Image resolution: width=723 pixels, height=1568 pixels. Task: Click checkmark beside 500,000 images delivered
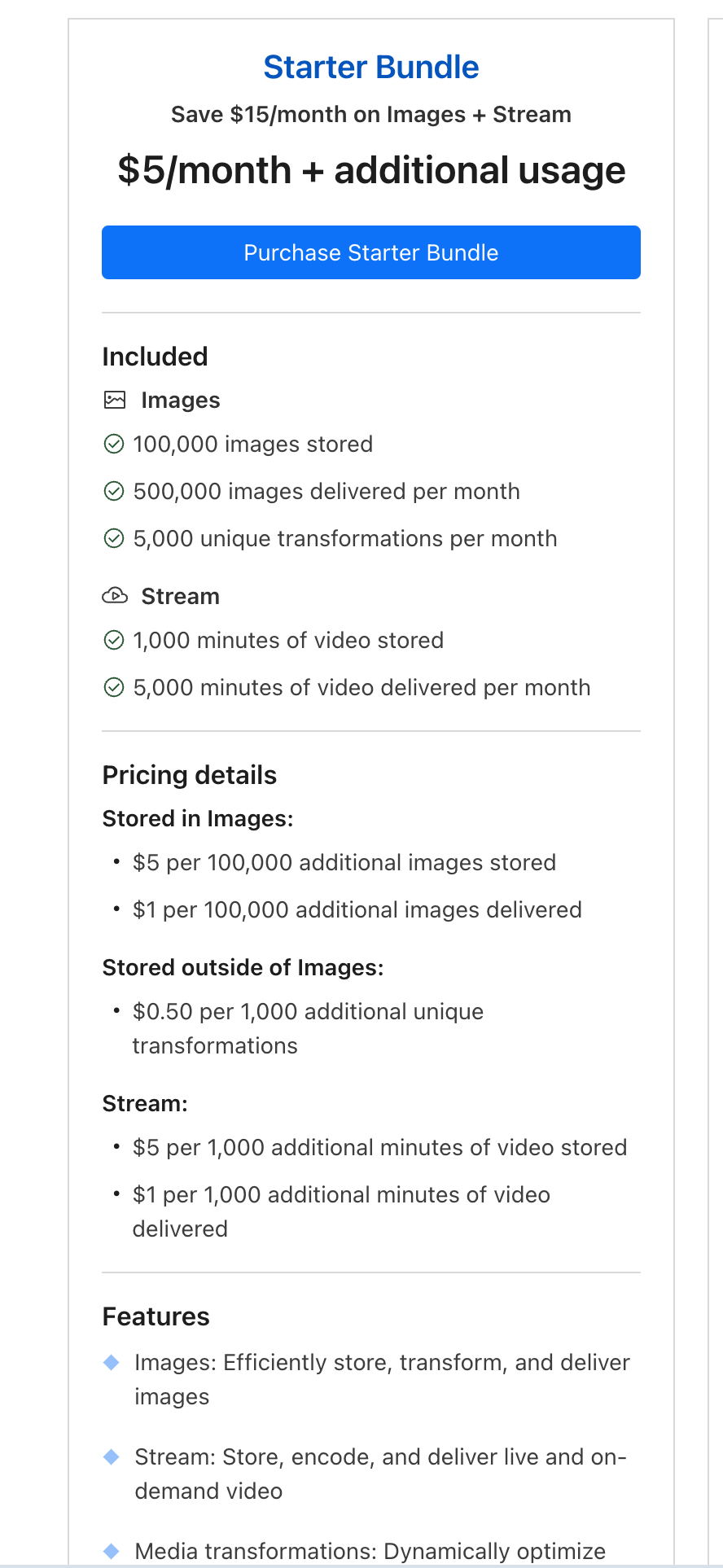[114, 491]
